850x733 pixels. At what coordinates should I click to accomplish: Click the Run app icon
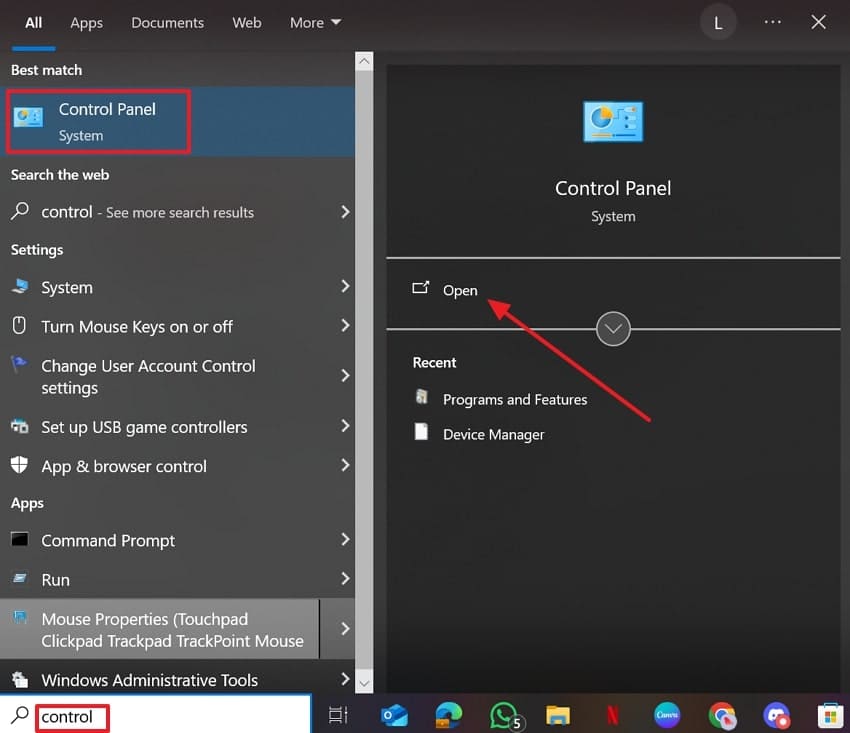[20, 578]
